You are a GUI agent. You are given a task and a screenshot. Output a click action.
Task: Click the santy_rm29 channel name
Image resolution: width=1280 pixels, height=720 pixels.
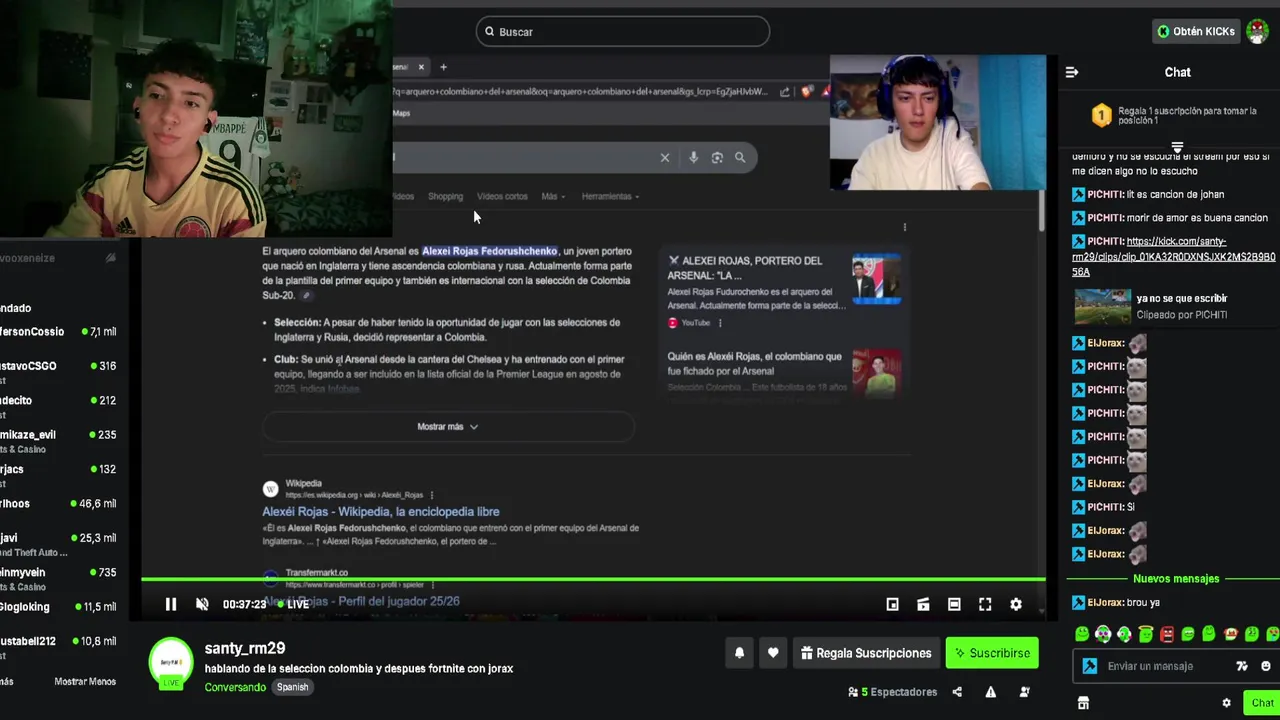pyautogui.click(x=245, y=649)
